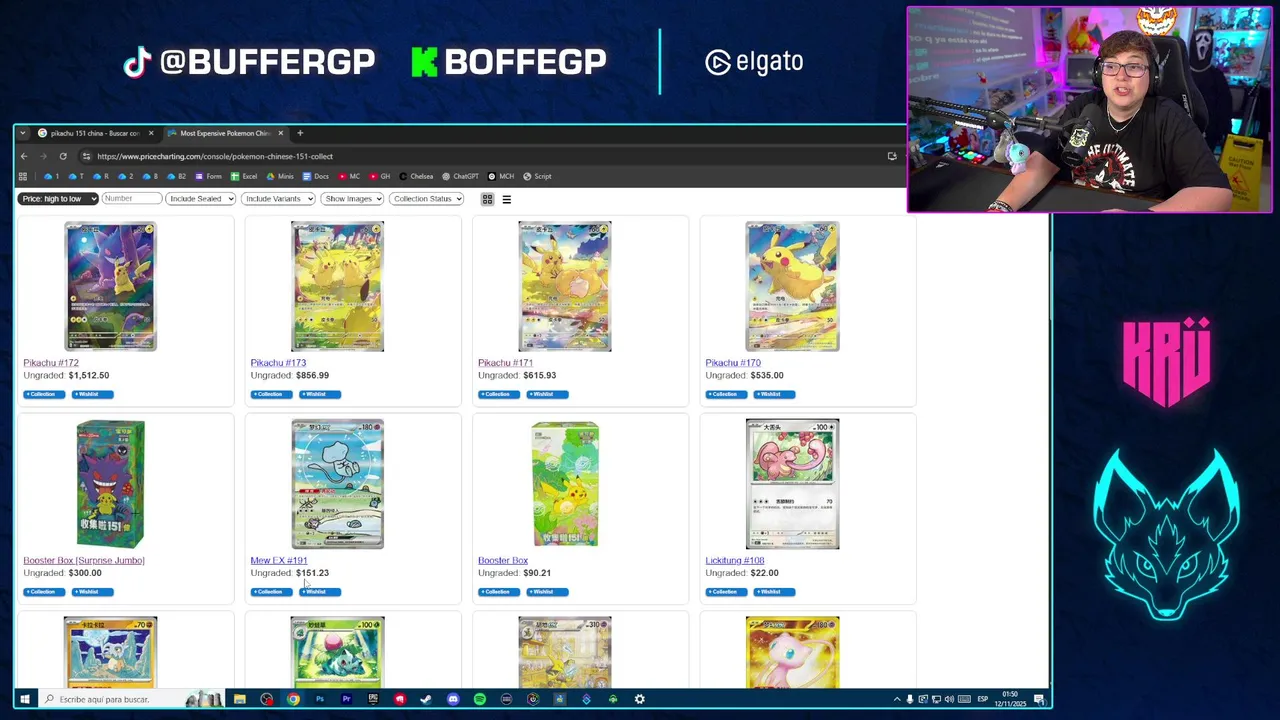
Task: Open the Pikachu #172 link
Action: (x=51, y=363)
